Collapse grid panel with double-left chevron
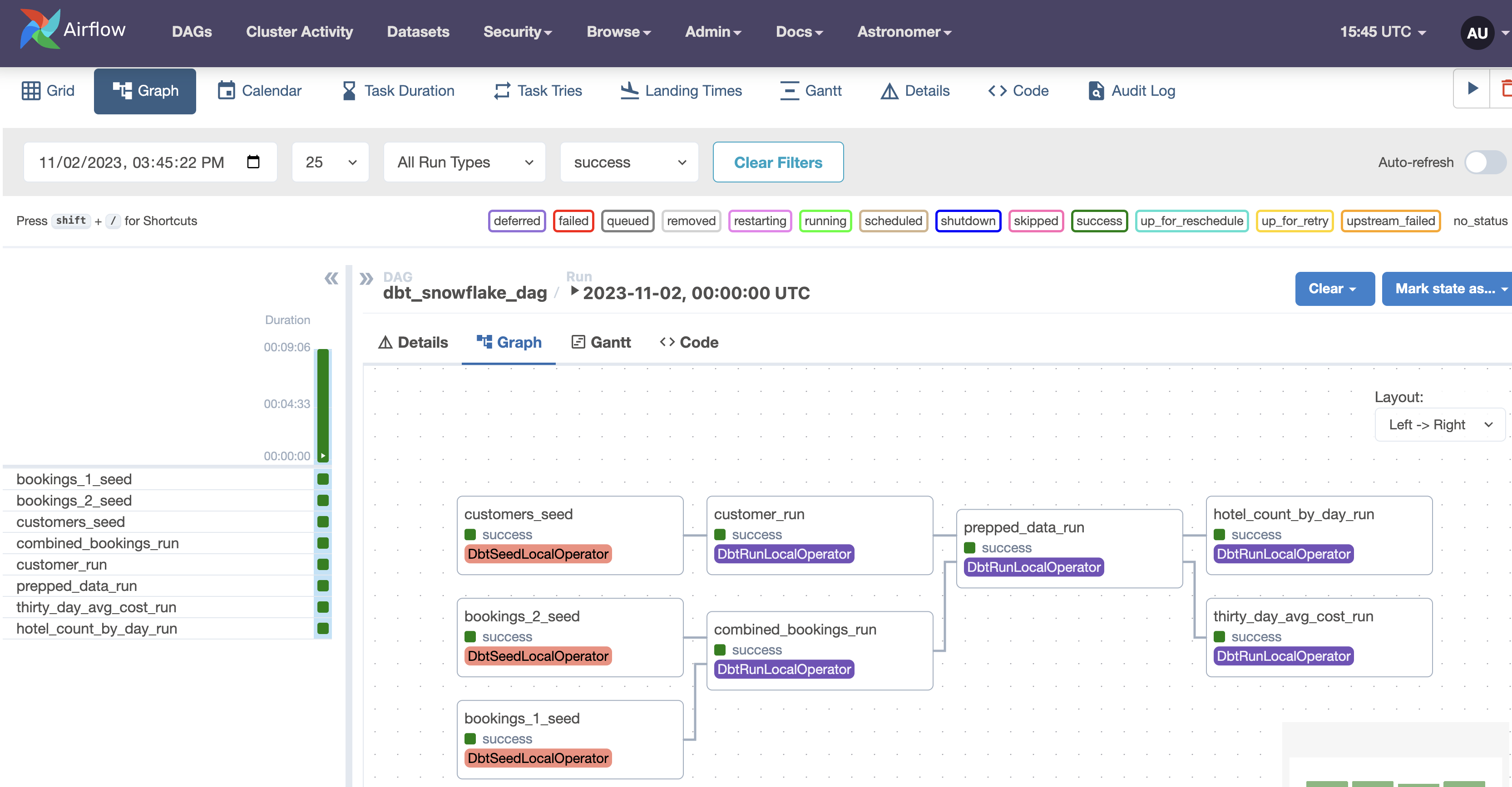 tap(331, 278)
